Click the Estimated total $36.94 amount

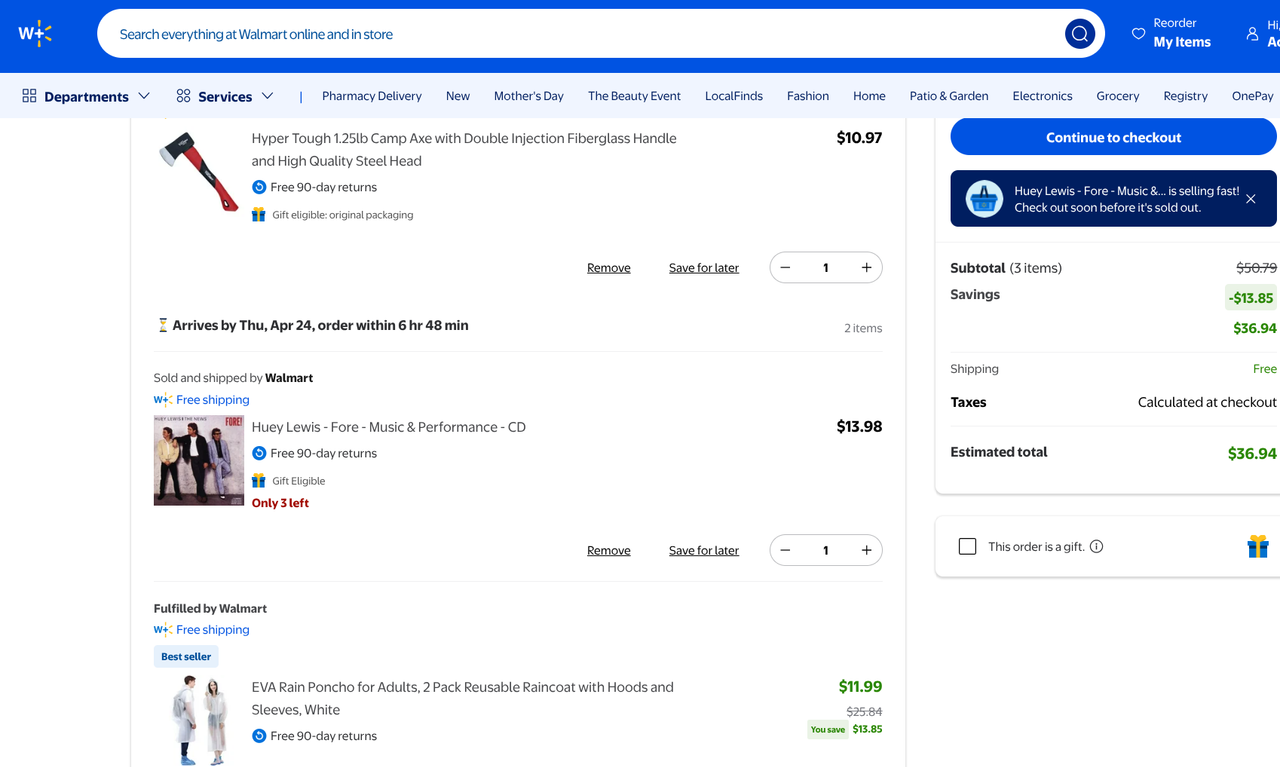coord(1252,453)
